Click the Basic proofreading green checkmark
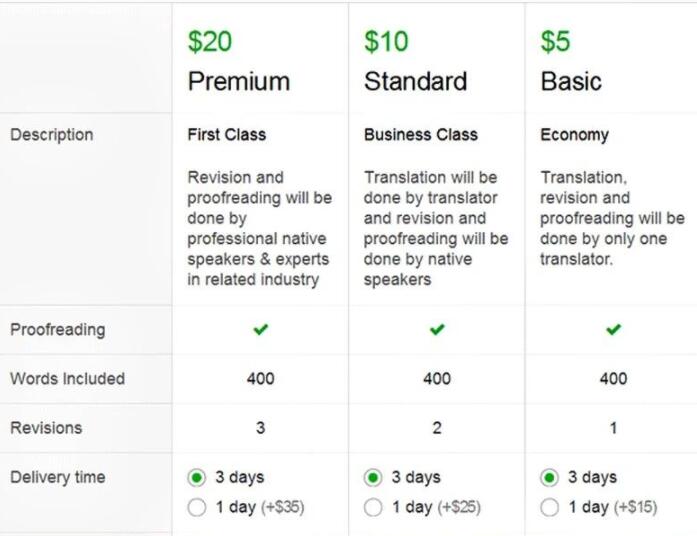 (x=613, y=329)
